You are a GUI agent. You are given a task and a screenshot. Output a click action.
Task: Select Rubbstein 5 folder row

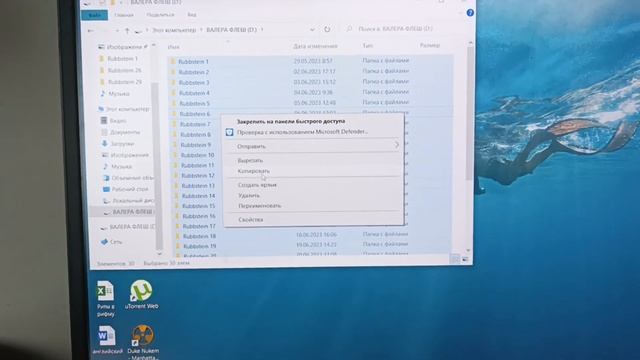310,103
